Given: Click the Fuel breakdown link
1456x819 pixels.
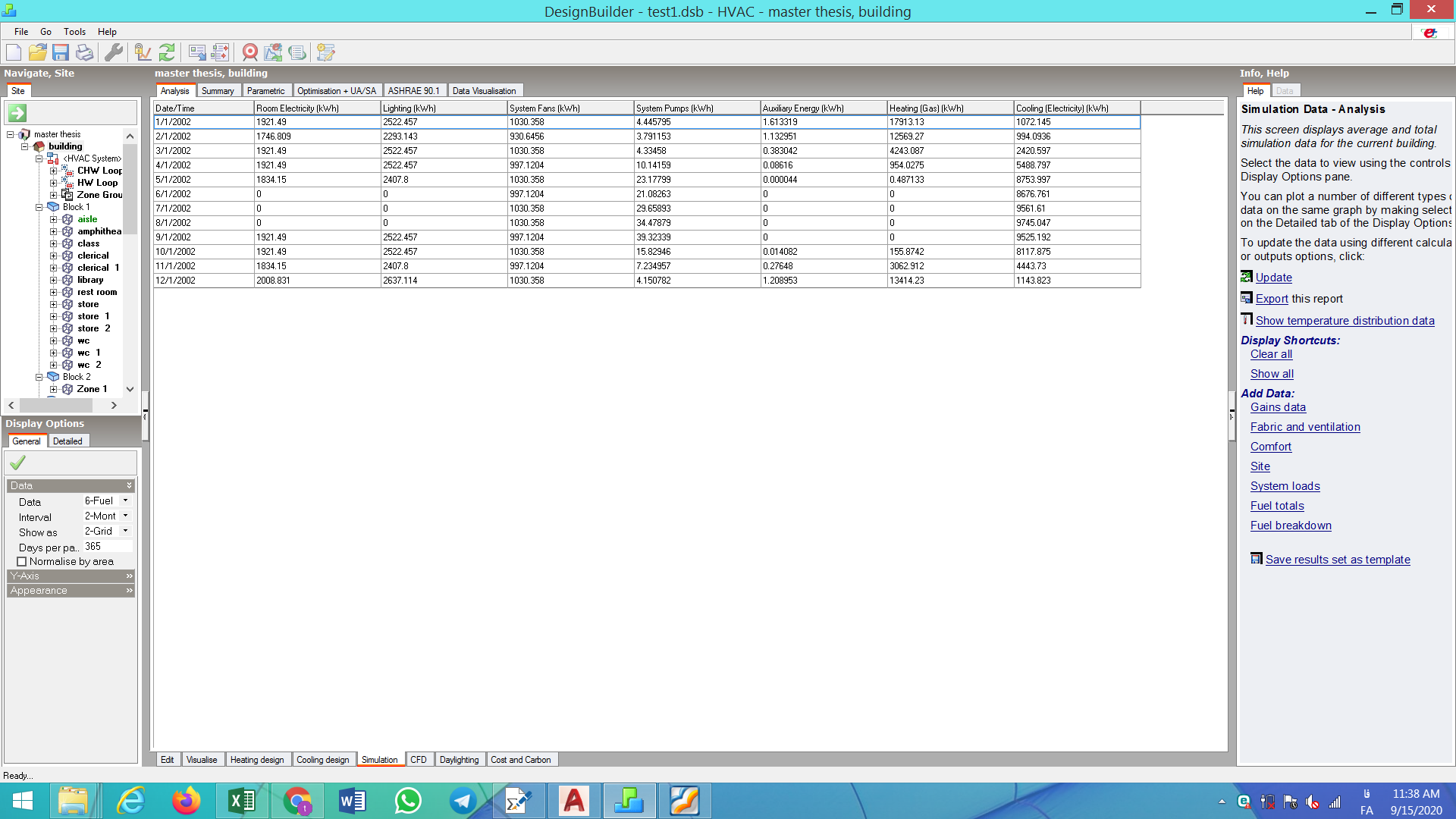Looking at the screenshot, I should [1291, 526].
